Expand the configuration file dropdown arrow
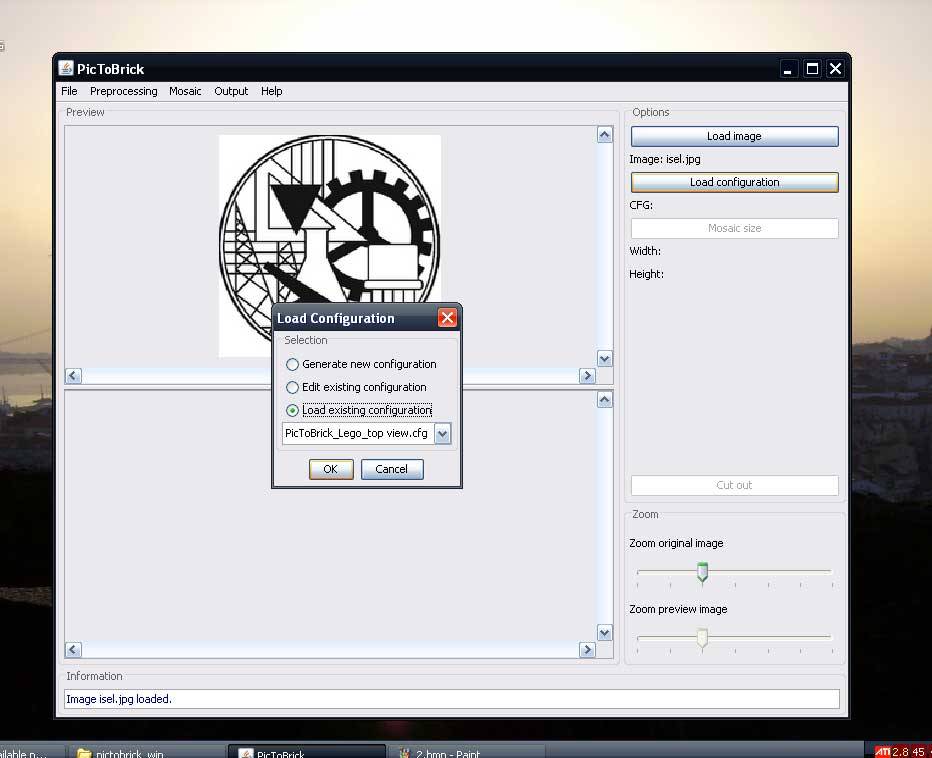Screen dimensions: 932x758 coord(443,433)
